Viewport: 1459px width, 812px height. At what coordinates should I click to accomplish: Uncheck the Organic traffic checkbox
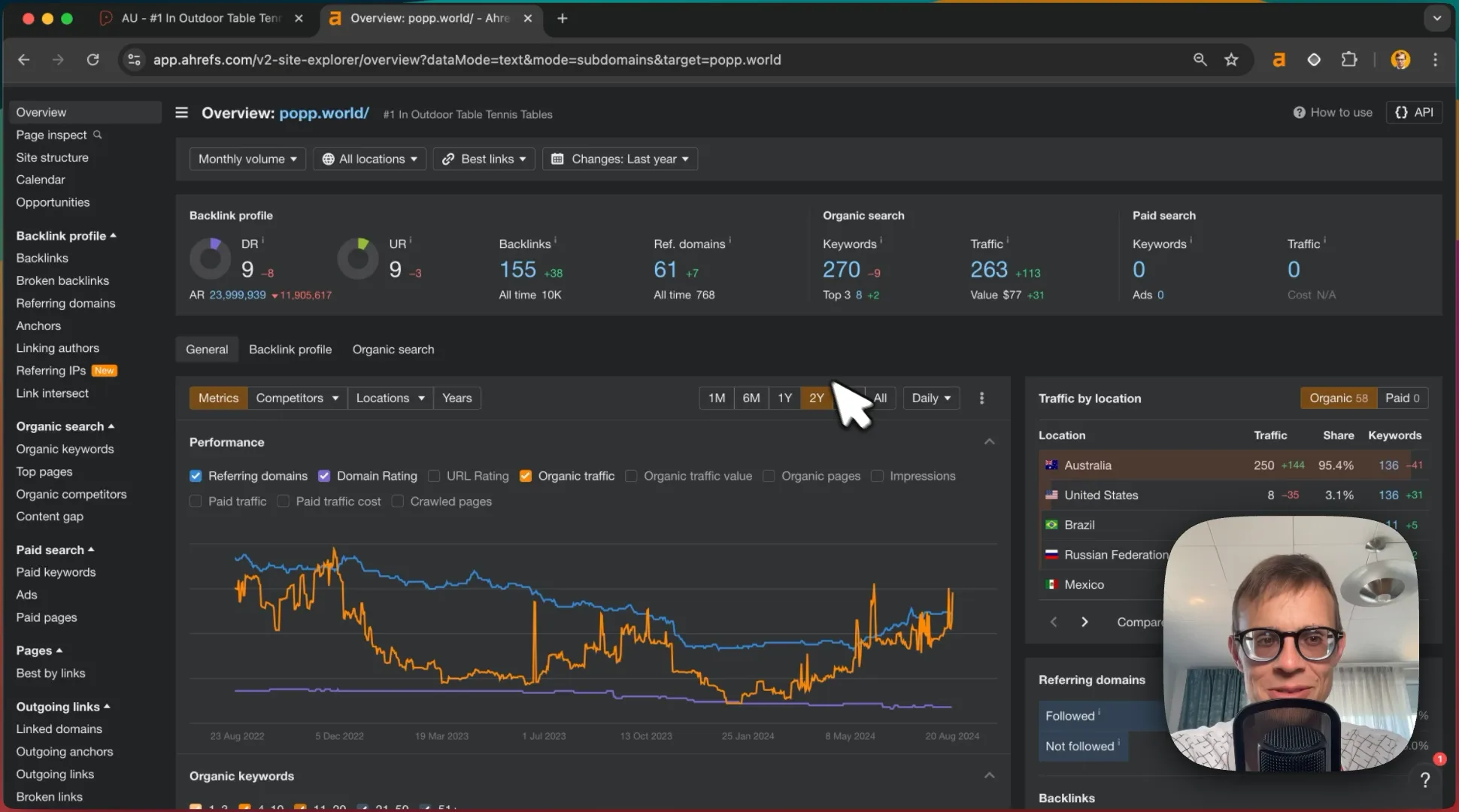click(x=526, y=476)
